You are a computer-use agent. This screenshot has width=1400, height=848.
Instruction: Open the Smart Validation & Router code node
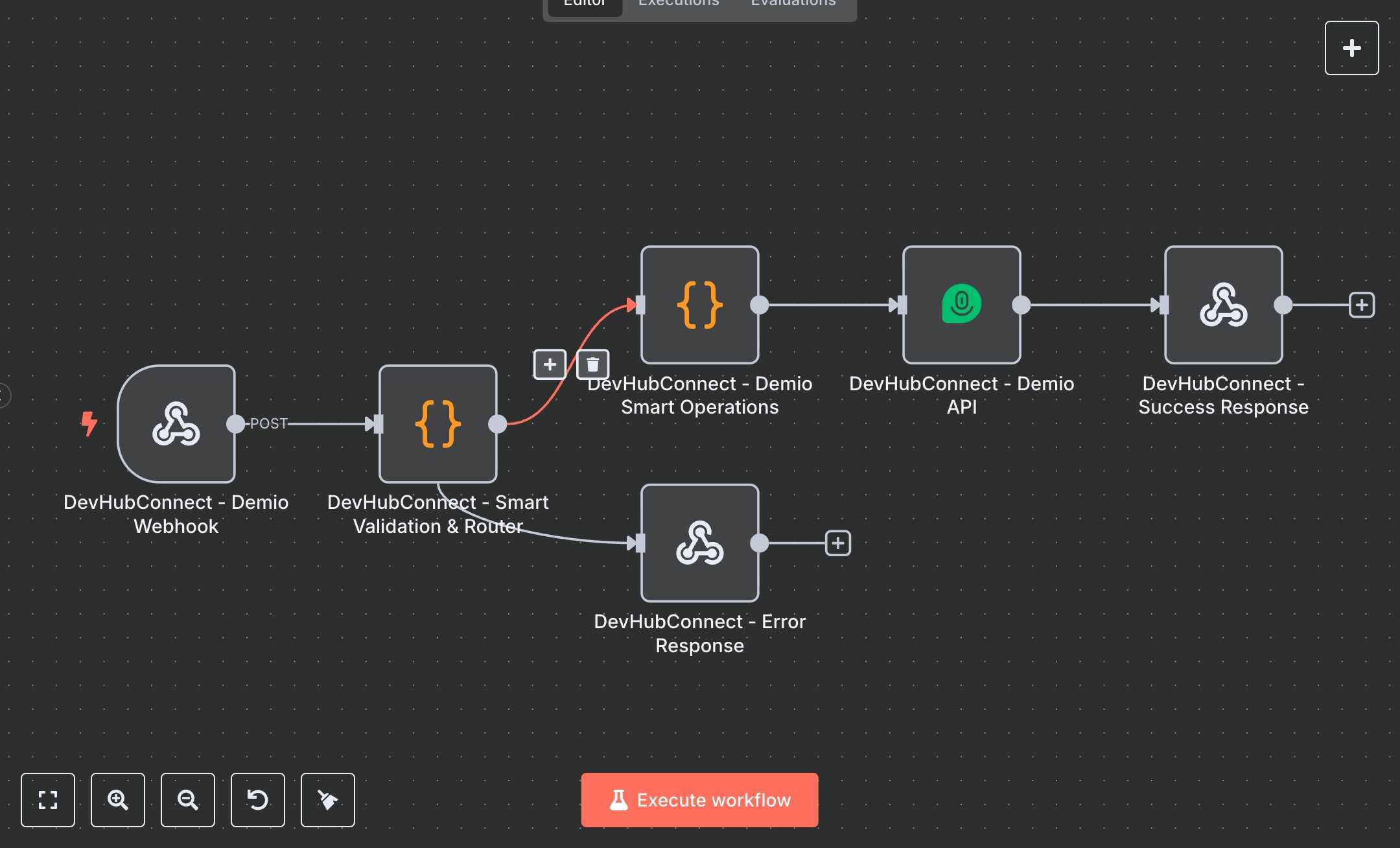(x=438, y=424)
